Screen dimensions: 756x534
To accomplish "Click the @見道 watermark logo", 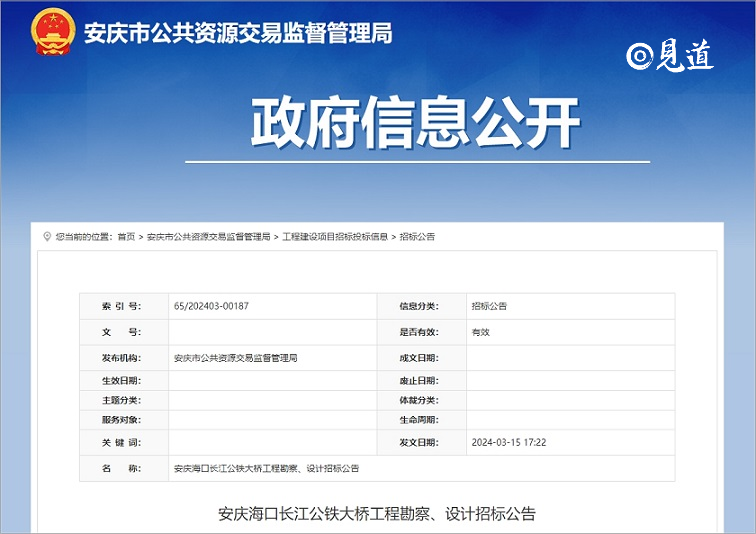I will [x=670, y=57].
